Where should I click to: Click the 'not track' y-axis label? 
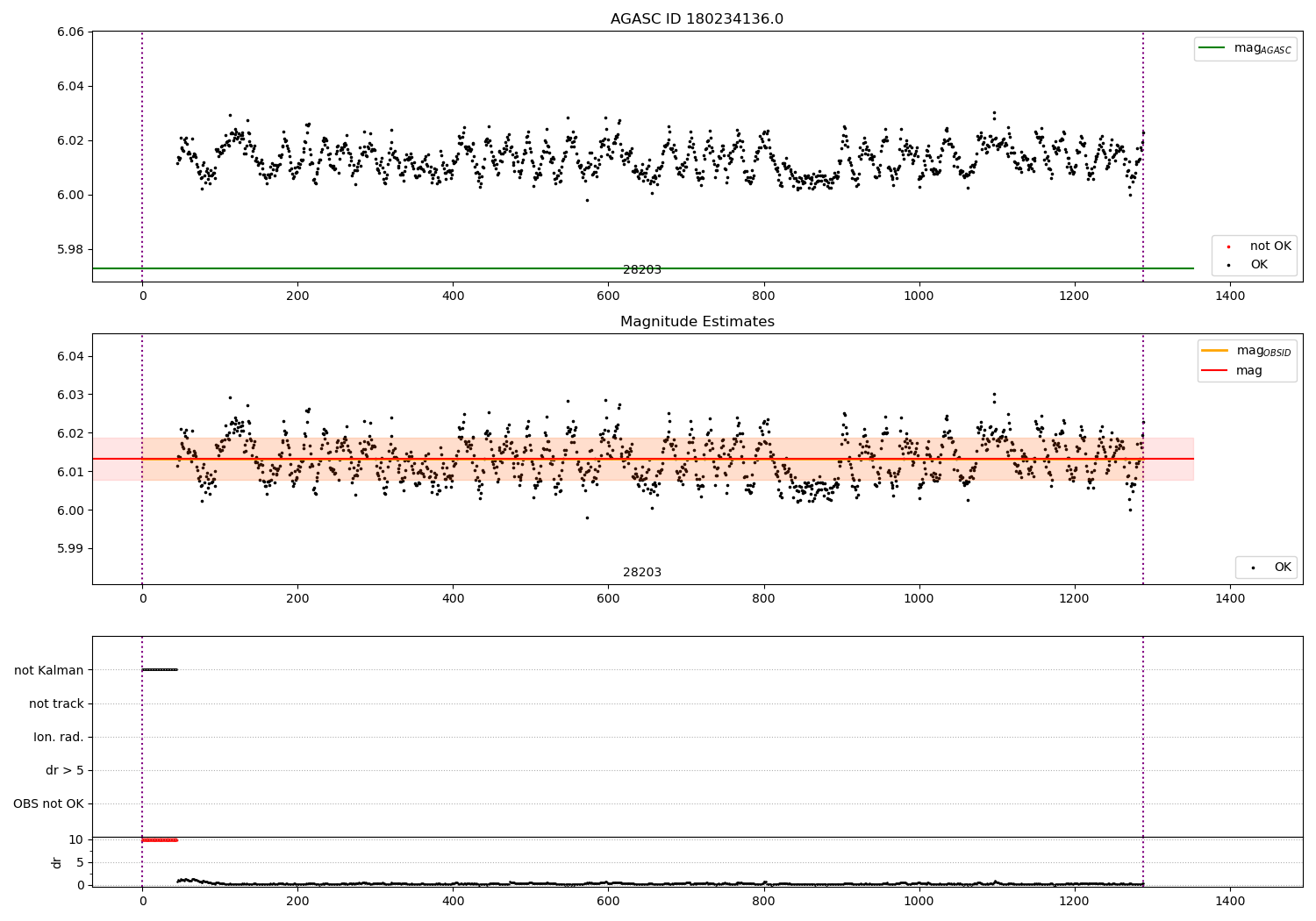coord(56,703)
